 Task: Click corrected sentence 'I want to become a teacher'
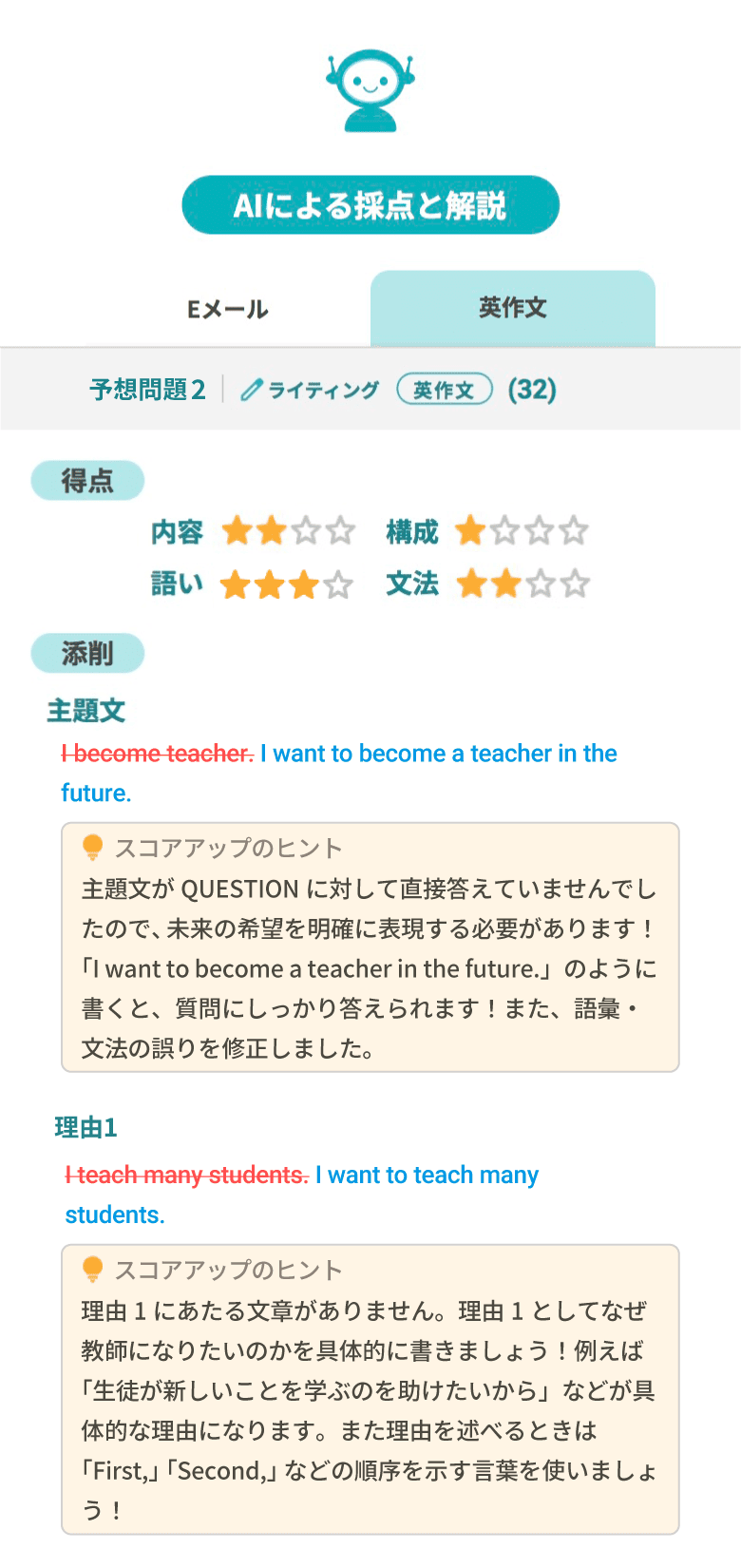(438, 754)
